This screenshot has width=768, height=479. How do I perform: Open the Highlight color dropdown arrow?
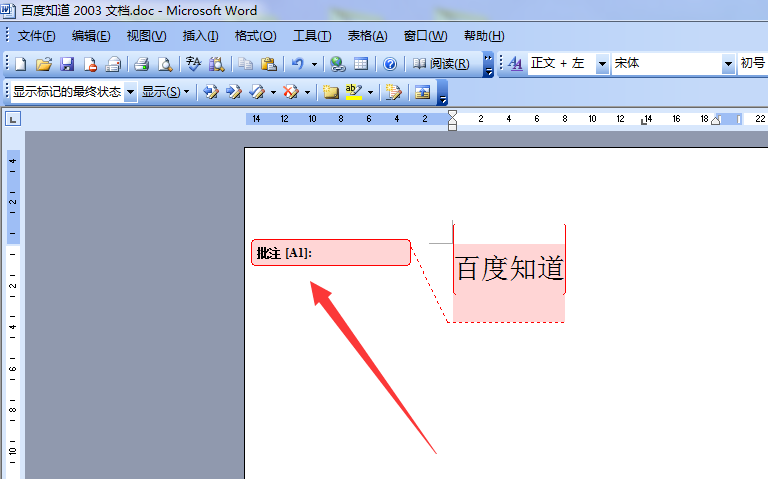pos(370,92)
